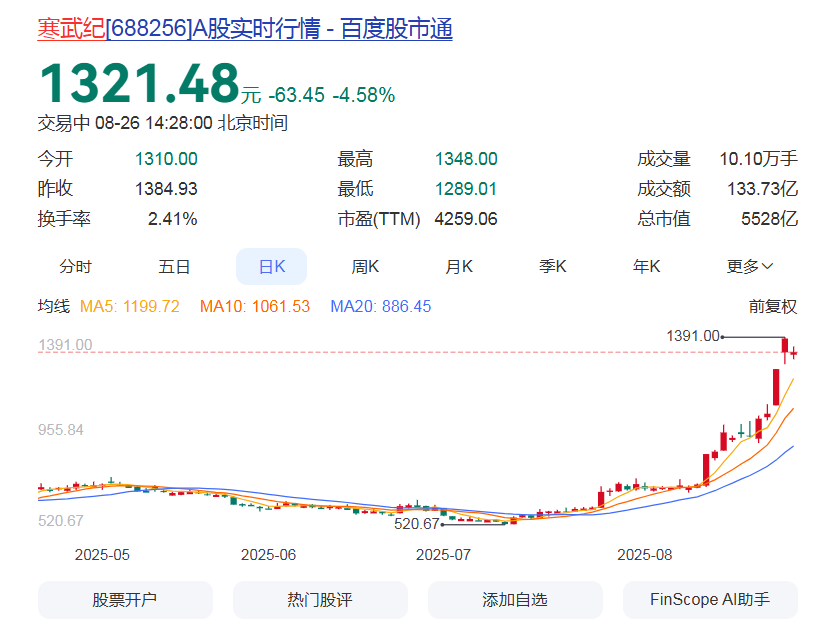Screen dimensions: 840x633
Task: Click the current price 1321.48
Action: [x=139, y=83]
